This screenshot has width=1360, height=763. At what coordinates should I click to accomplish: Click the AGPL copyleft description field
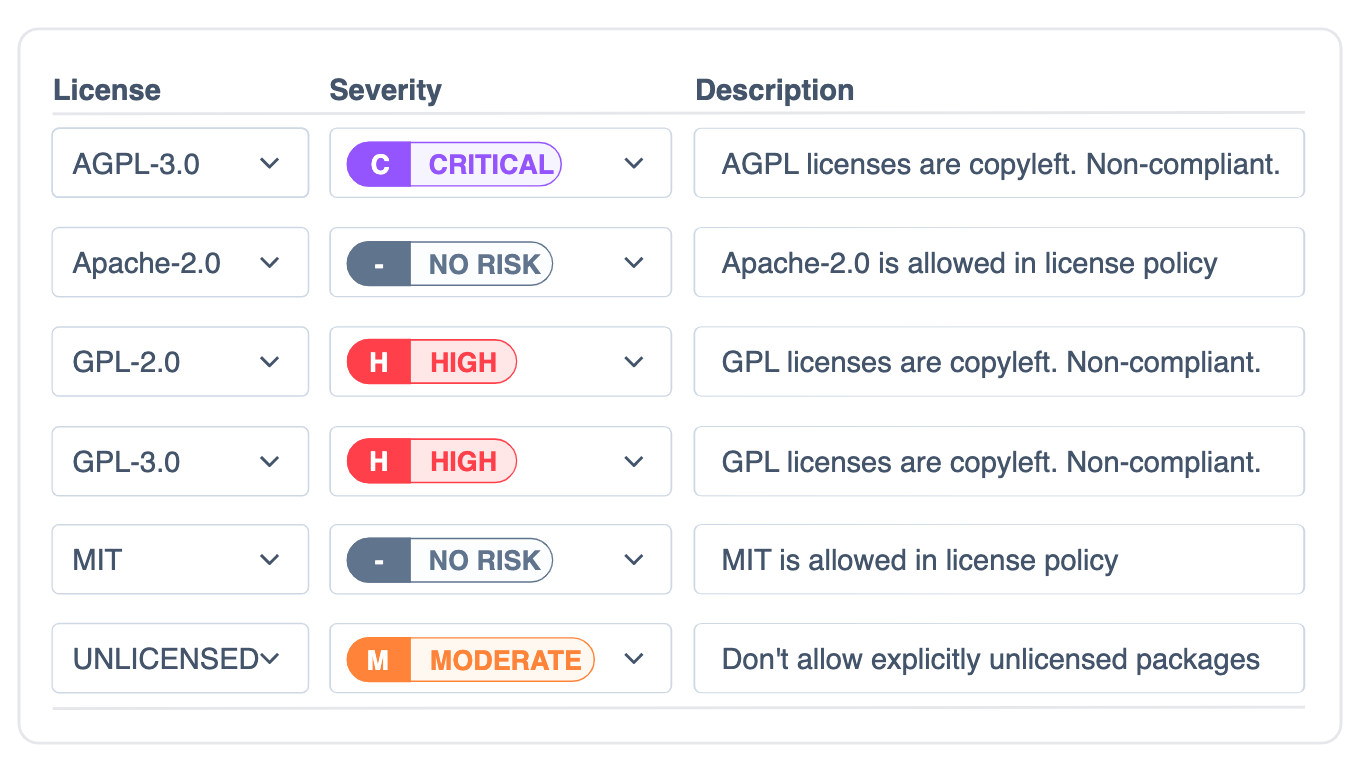click(999, 163)
